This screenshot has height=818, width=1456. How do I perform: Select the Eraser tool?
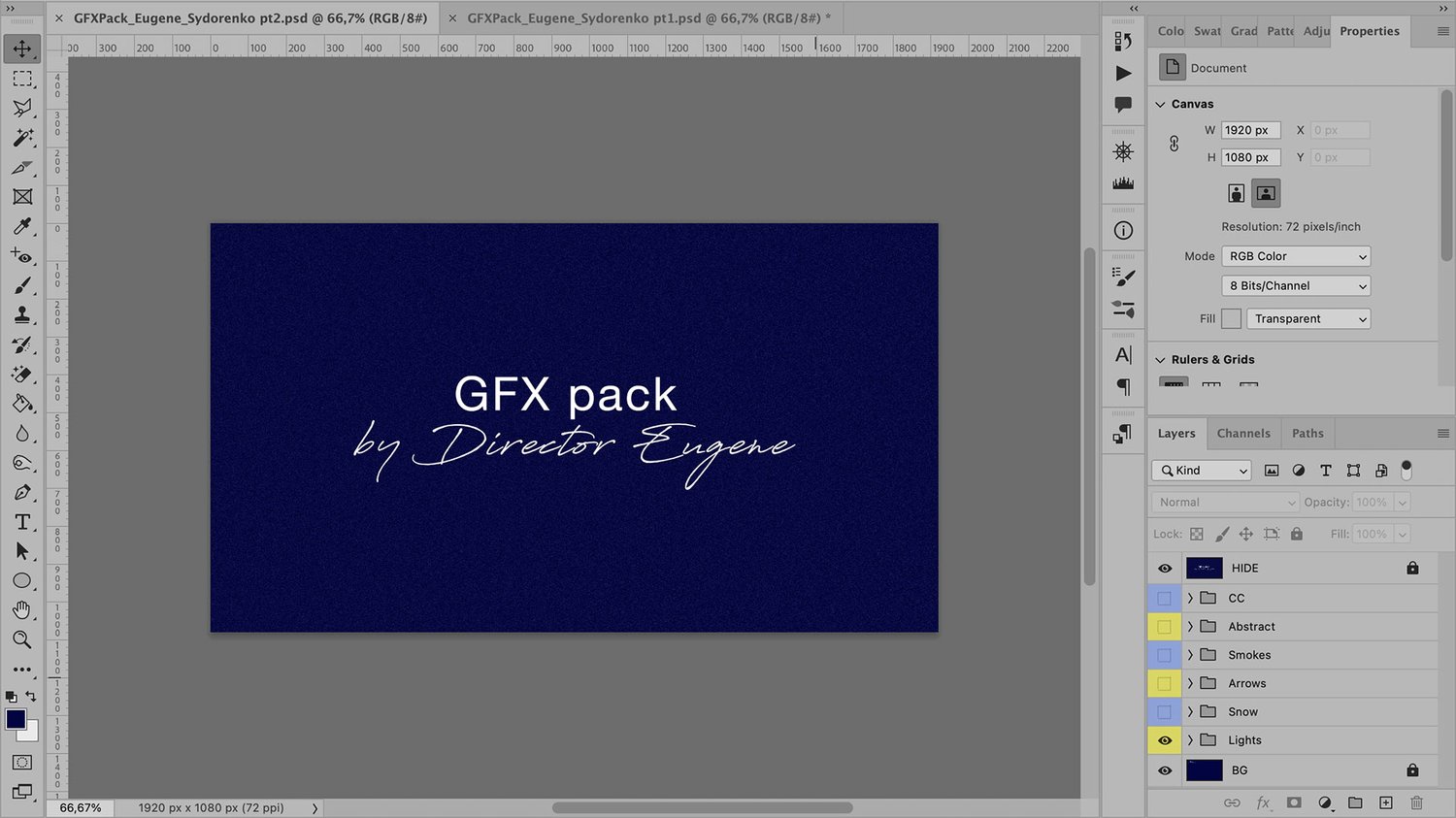[x=22, y=375]
